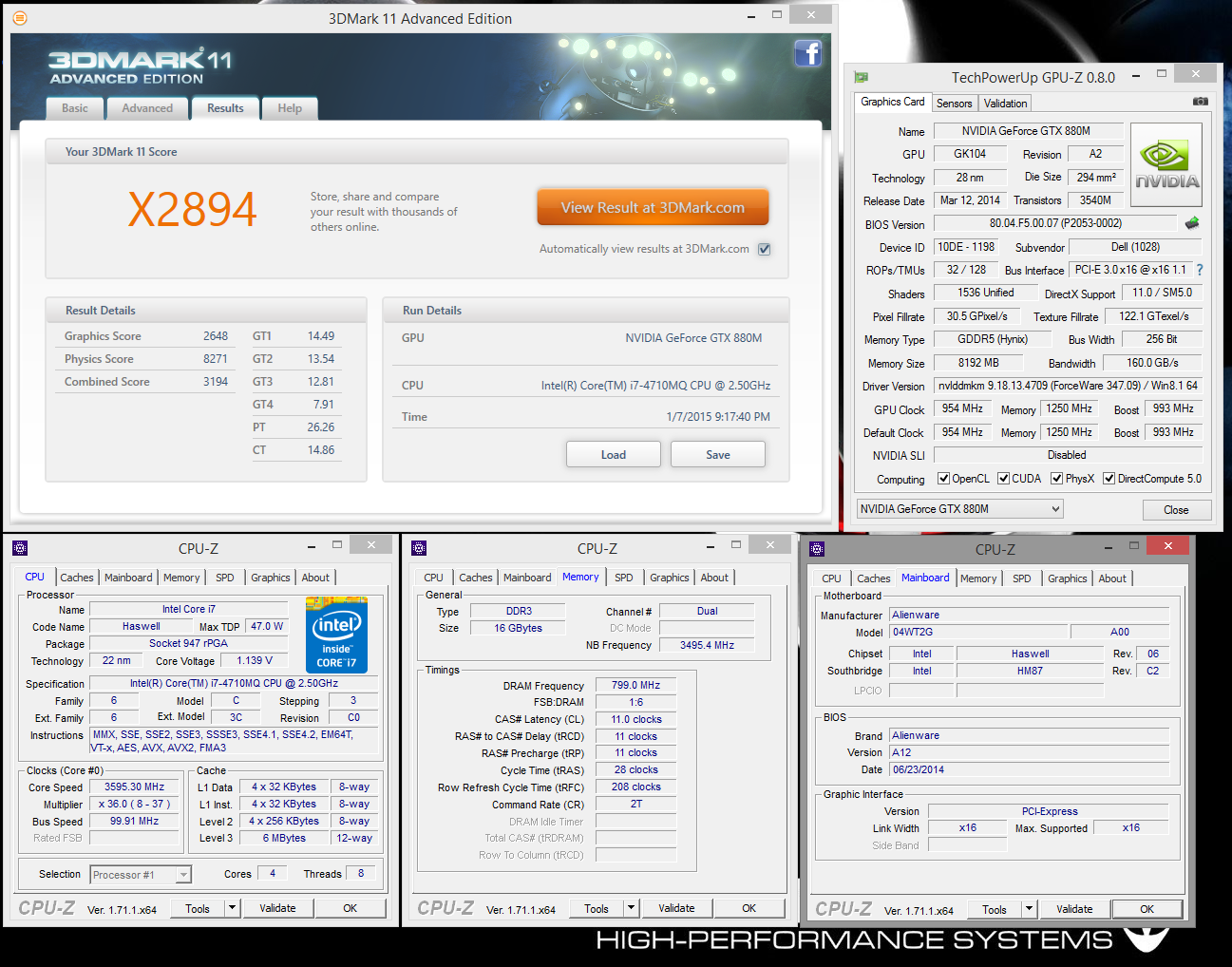The width and height of the screenshot is (1232, 967).
Task: Click the Load button in Run Details
Action: click(x=614, y=455)
